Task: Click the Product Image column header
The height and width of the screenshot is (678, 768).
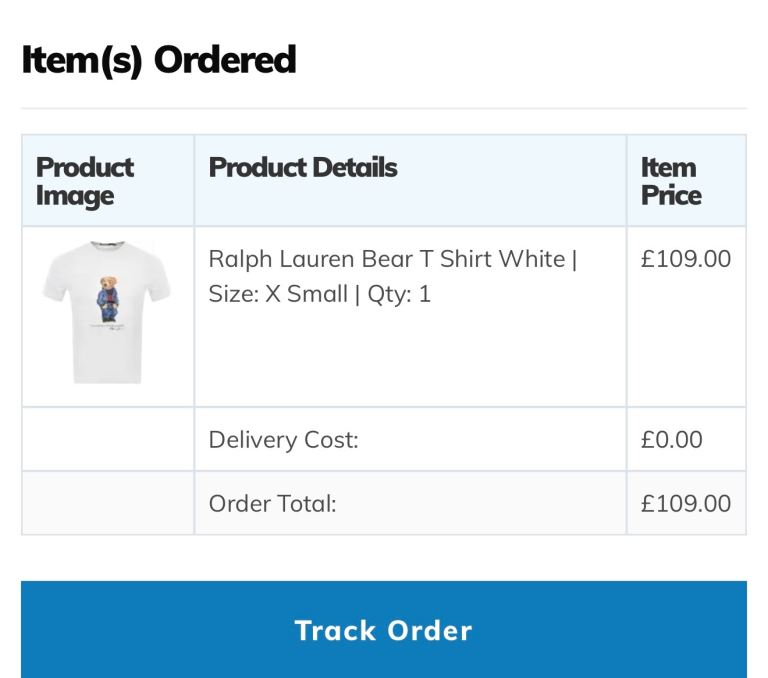Action: (x=85, y=181)
